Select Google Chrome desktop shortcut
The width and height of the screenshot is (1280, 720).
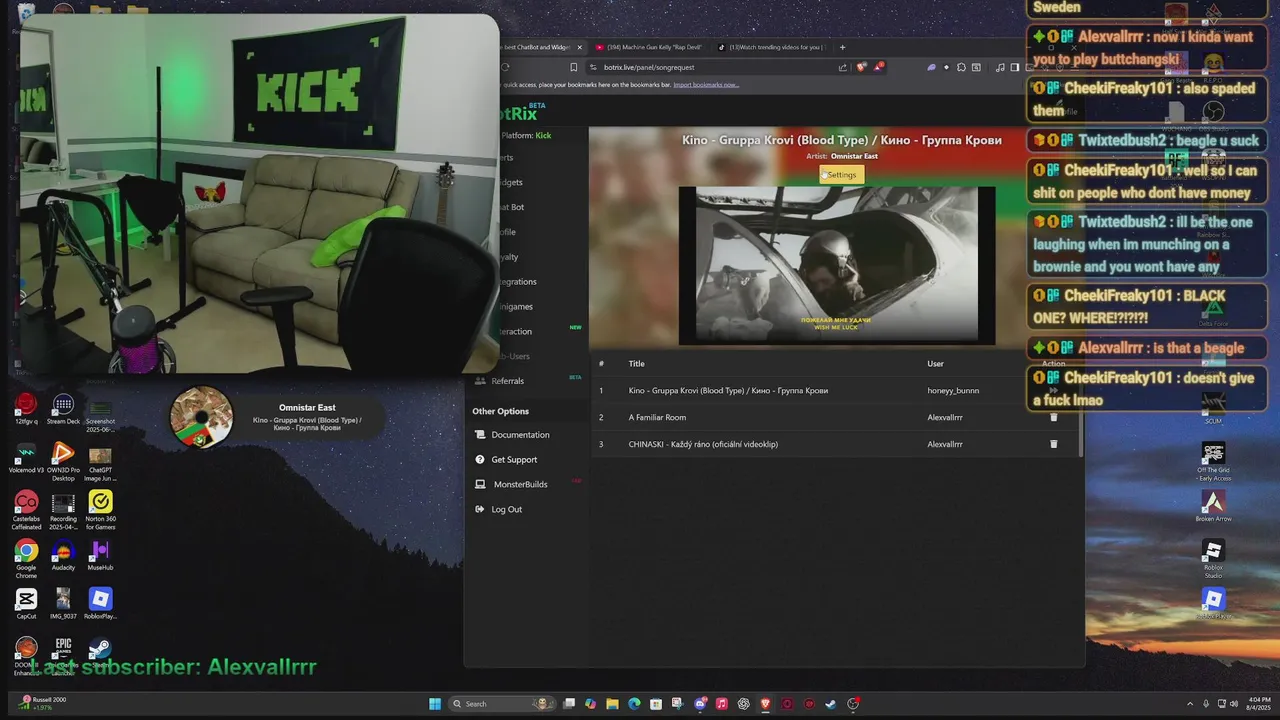26,558
